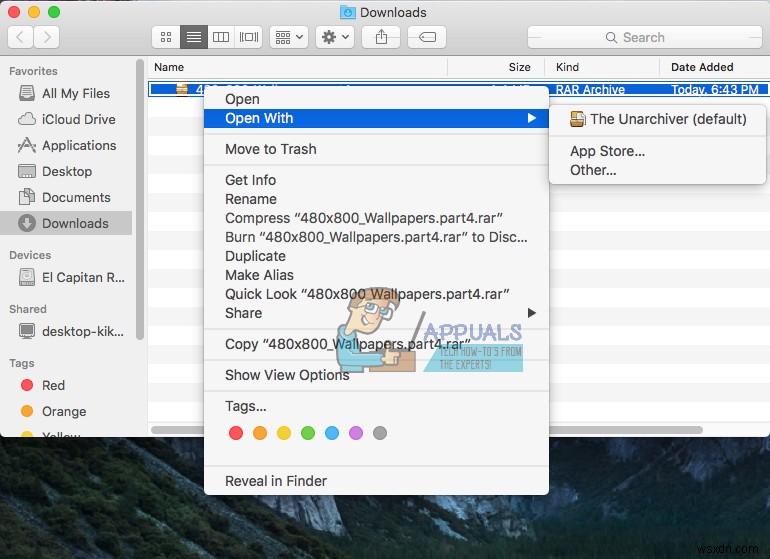Apply orange tag color dot
770x559 pixels.
coord(260,433)
